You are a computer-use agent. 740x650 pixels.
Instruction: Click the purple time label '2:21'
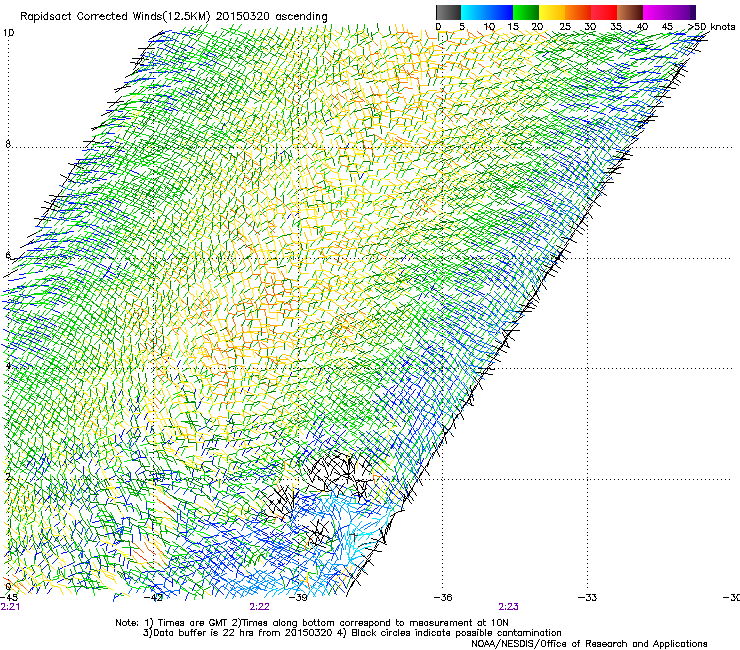pyautogui.click(x=10, y=607)
